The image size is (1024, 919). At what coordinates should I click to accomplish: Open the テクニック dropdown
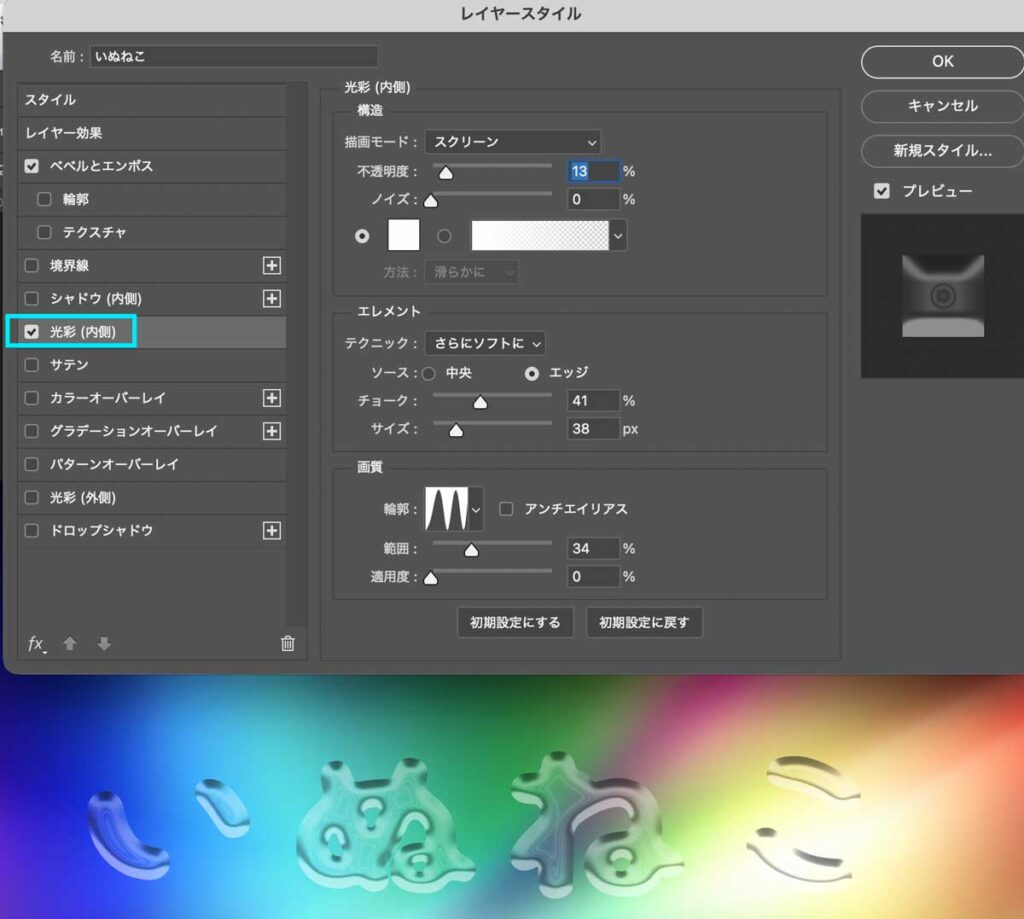(485, 342)
